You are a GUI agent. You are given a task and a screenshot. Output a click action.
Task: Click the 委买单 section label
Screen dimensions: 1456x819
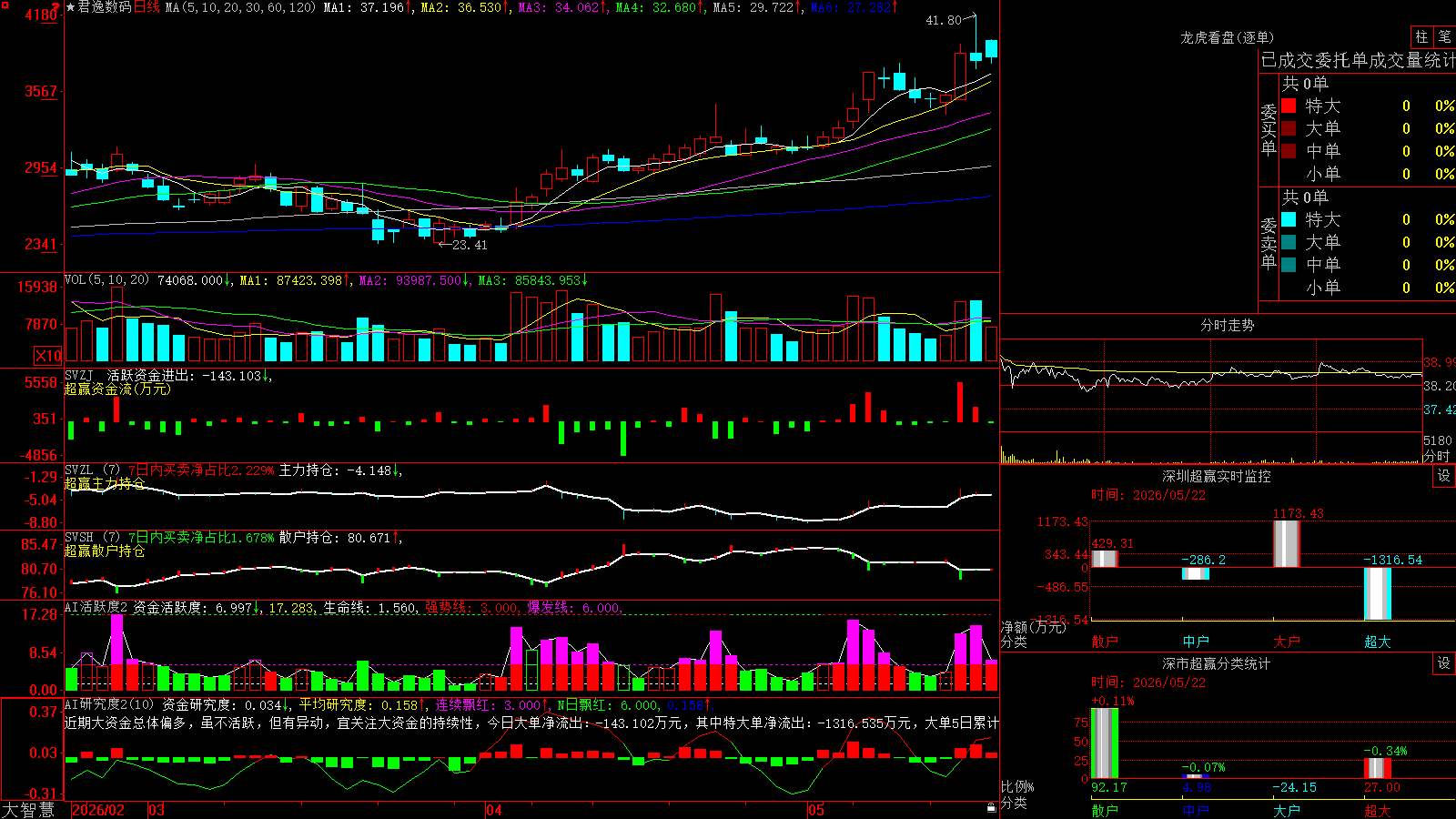tap(1269, 129)
